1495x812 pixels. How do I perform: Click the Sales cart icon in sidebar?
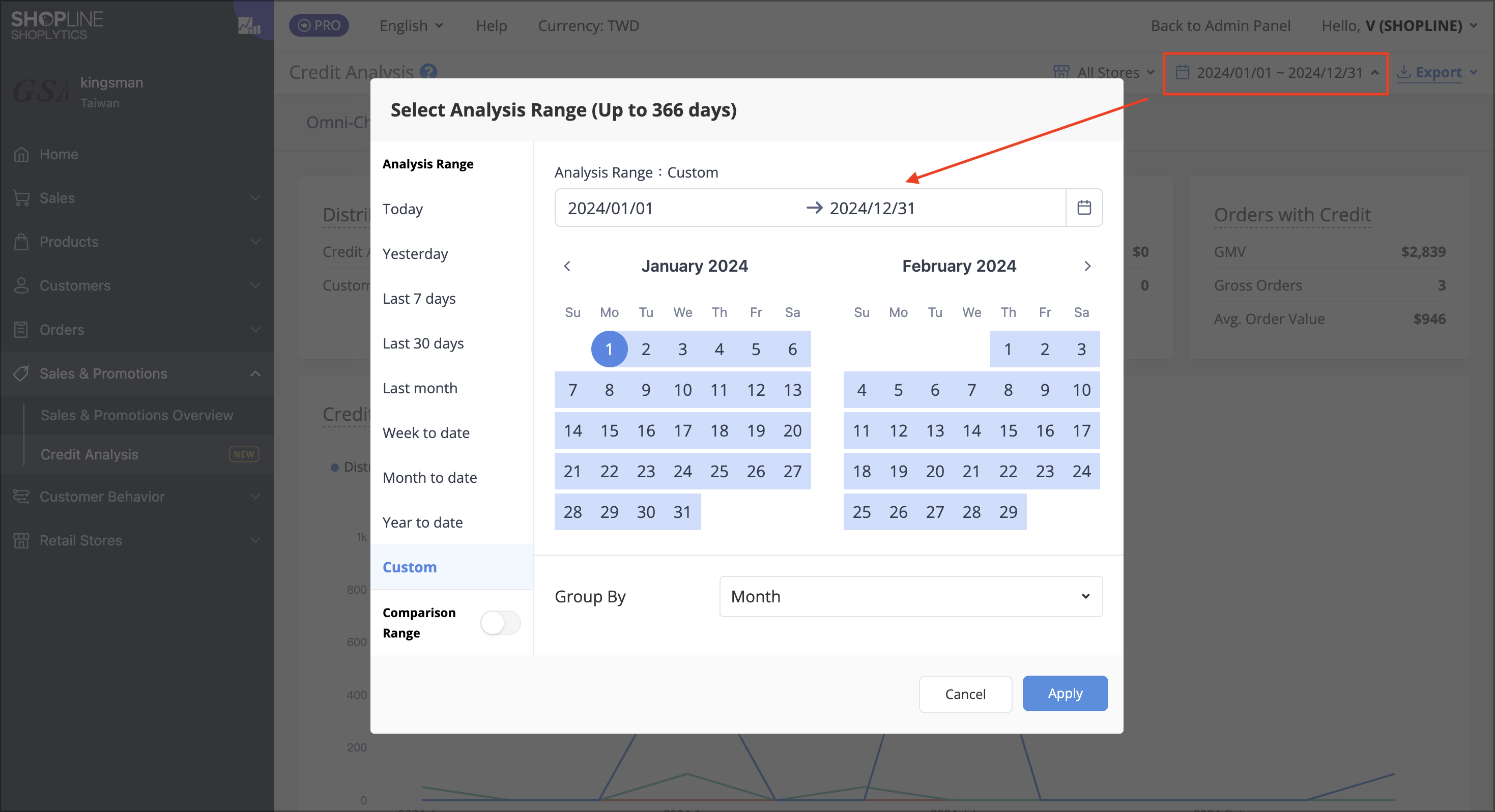click(21, 198)
